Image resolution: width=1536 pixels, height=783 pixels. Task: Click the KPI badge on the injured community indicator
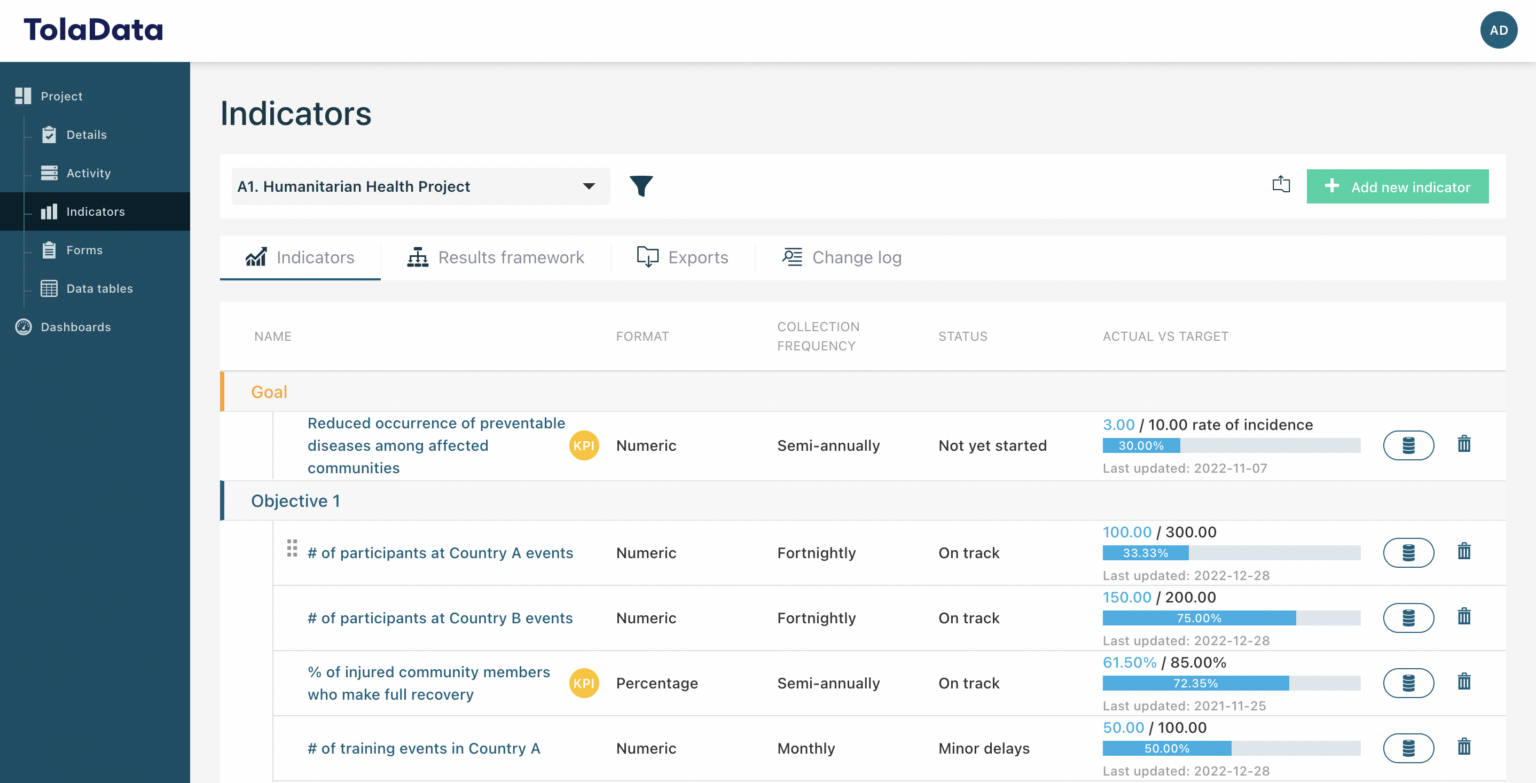point(584,683)
